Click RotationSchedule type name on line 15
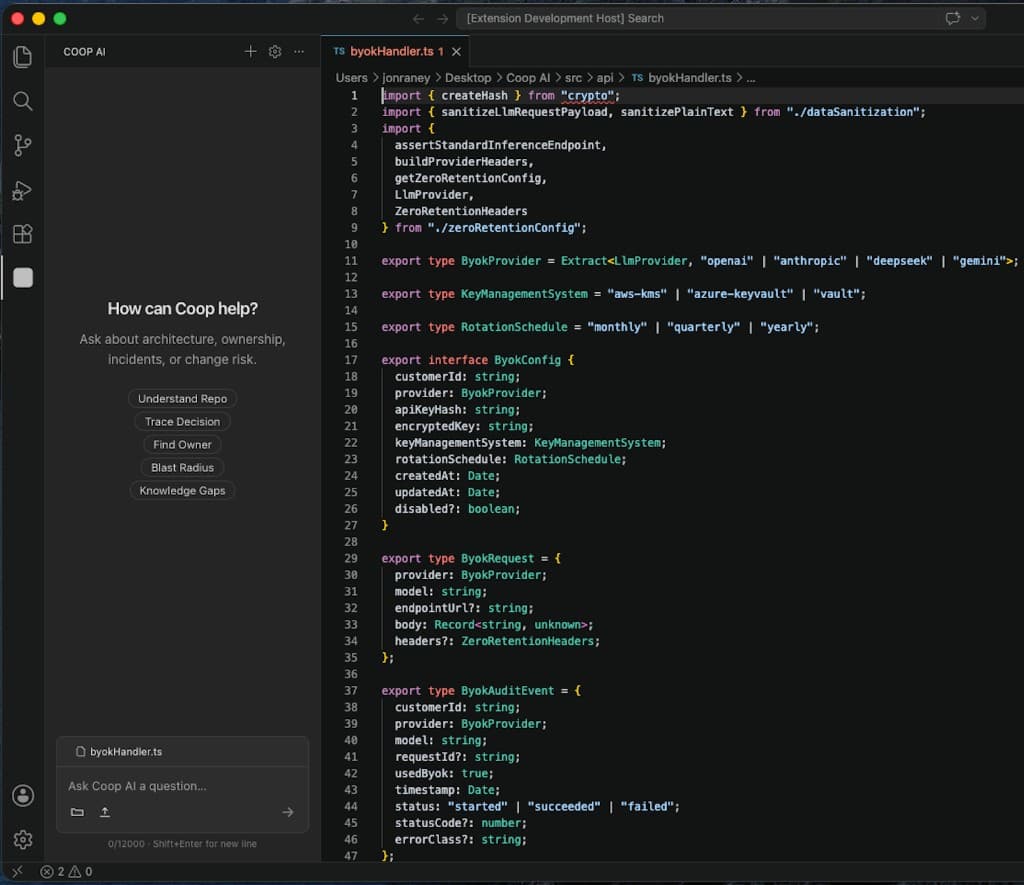This screenshot has width=1024, height=885. pos(514,327)
